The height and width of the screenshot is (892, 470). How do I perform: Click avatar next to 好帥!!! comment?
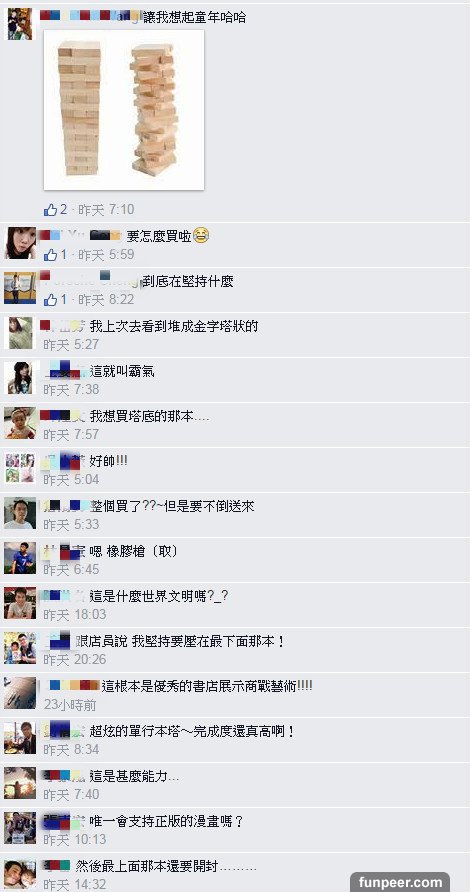pyautogui.click(x=20, y=468)
